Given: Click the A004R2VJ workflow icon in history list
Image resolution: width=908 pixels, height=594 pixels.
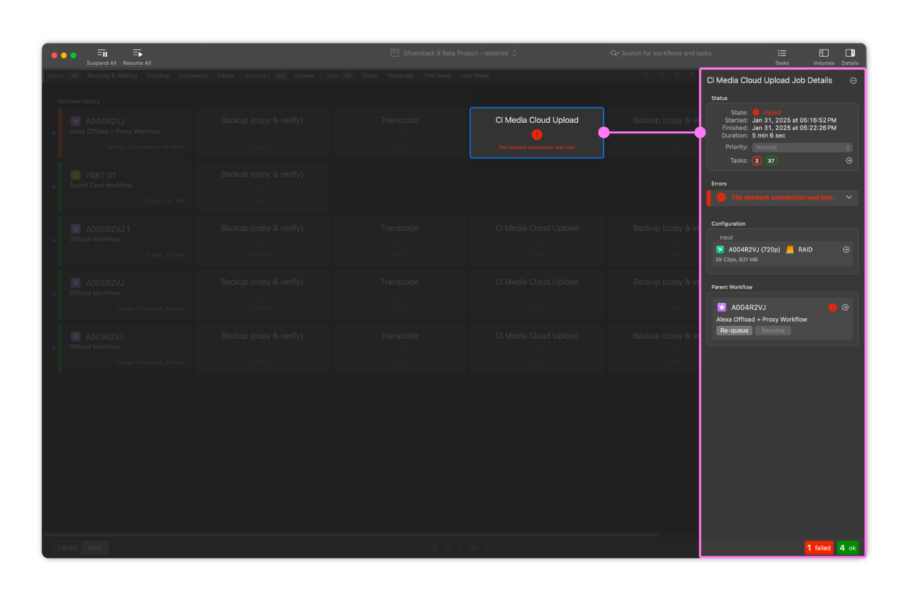Looking at the screenshot, I should click(75, 121).
